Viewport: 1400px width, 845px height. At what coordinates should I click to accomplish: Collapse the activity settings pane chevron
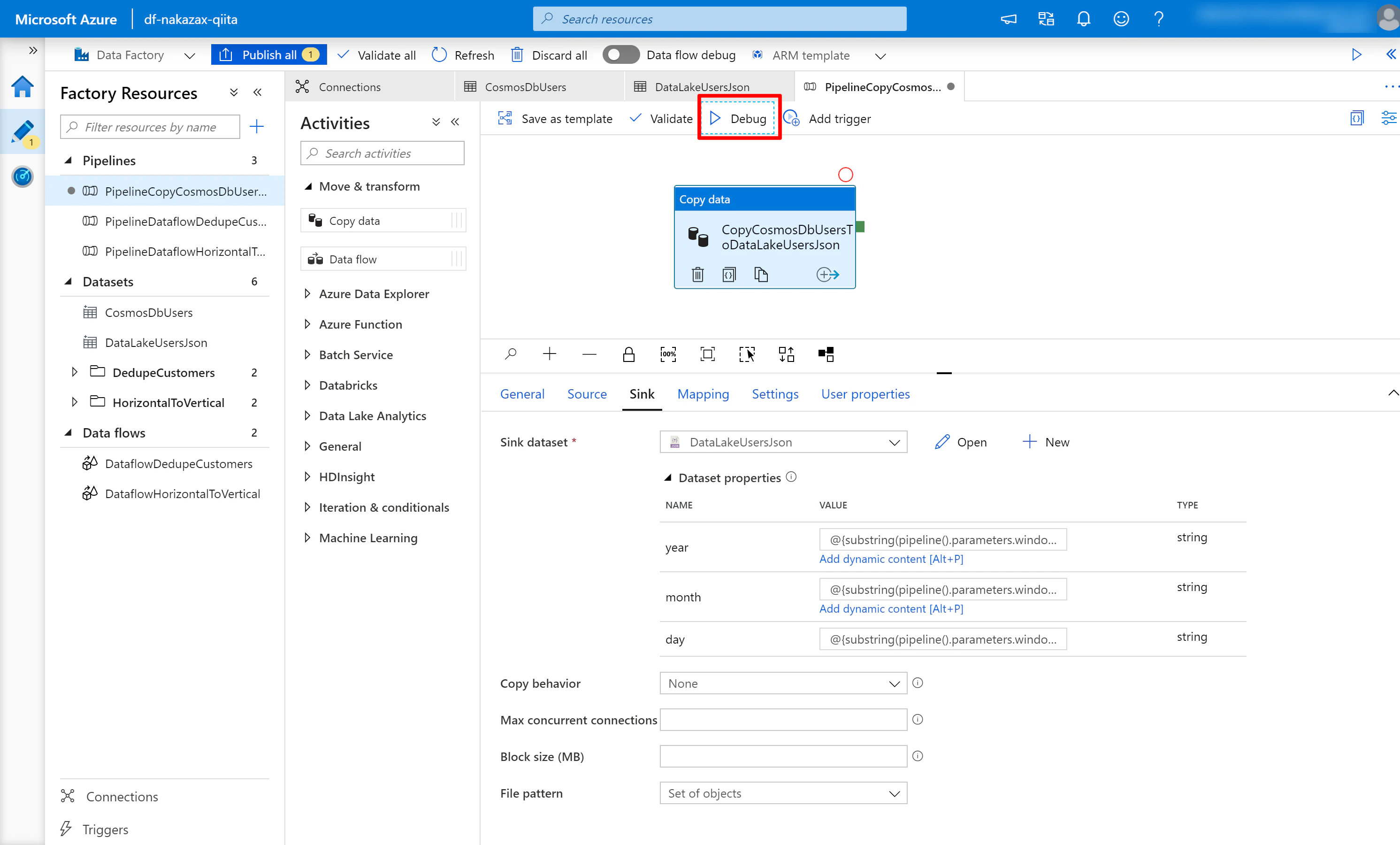coord(1392,392)
